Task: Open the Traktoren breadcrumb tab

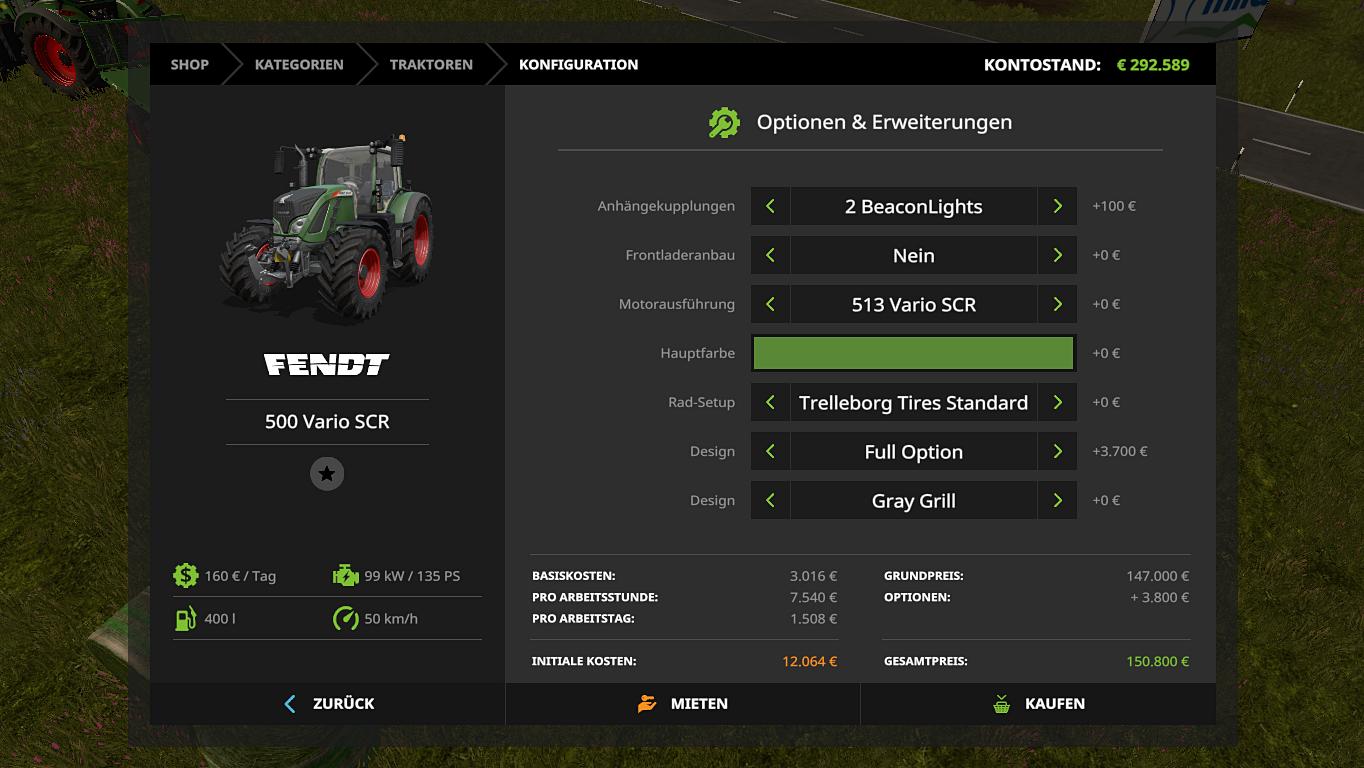Action: (x=431, y=64)
